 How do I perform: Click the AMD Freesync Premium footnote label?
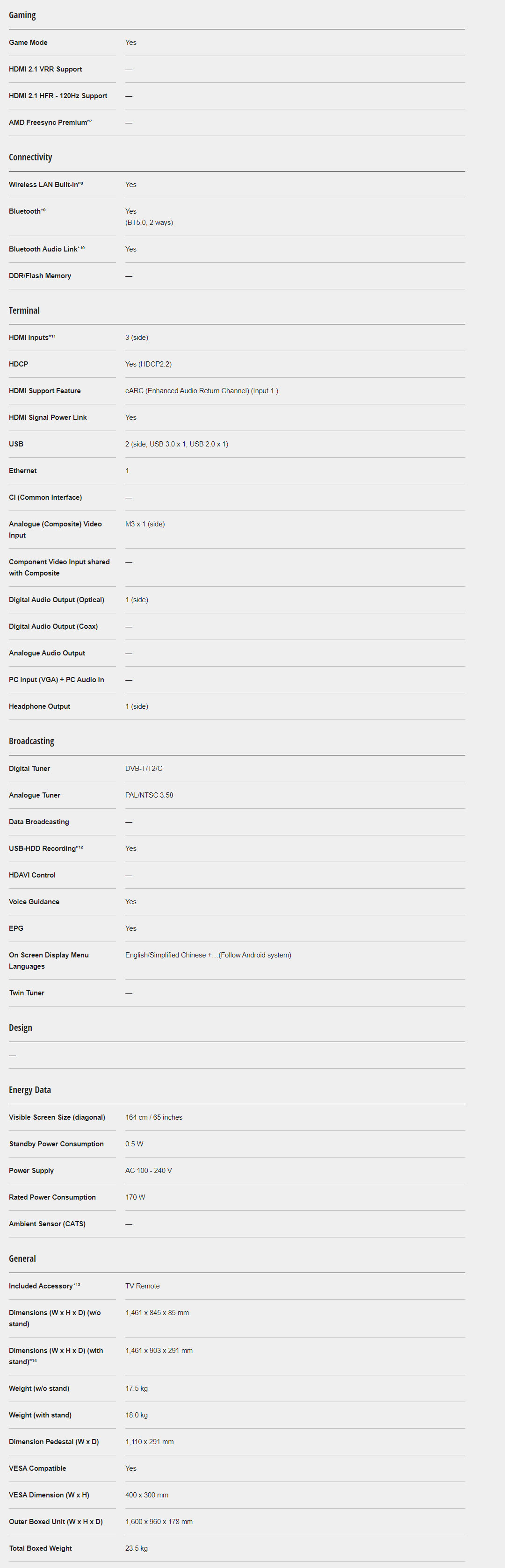pyautogui.click(x=50, y=122)
